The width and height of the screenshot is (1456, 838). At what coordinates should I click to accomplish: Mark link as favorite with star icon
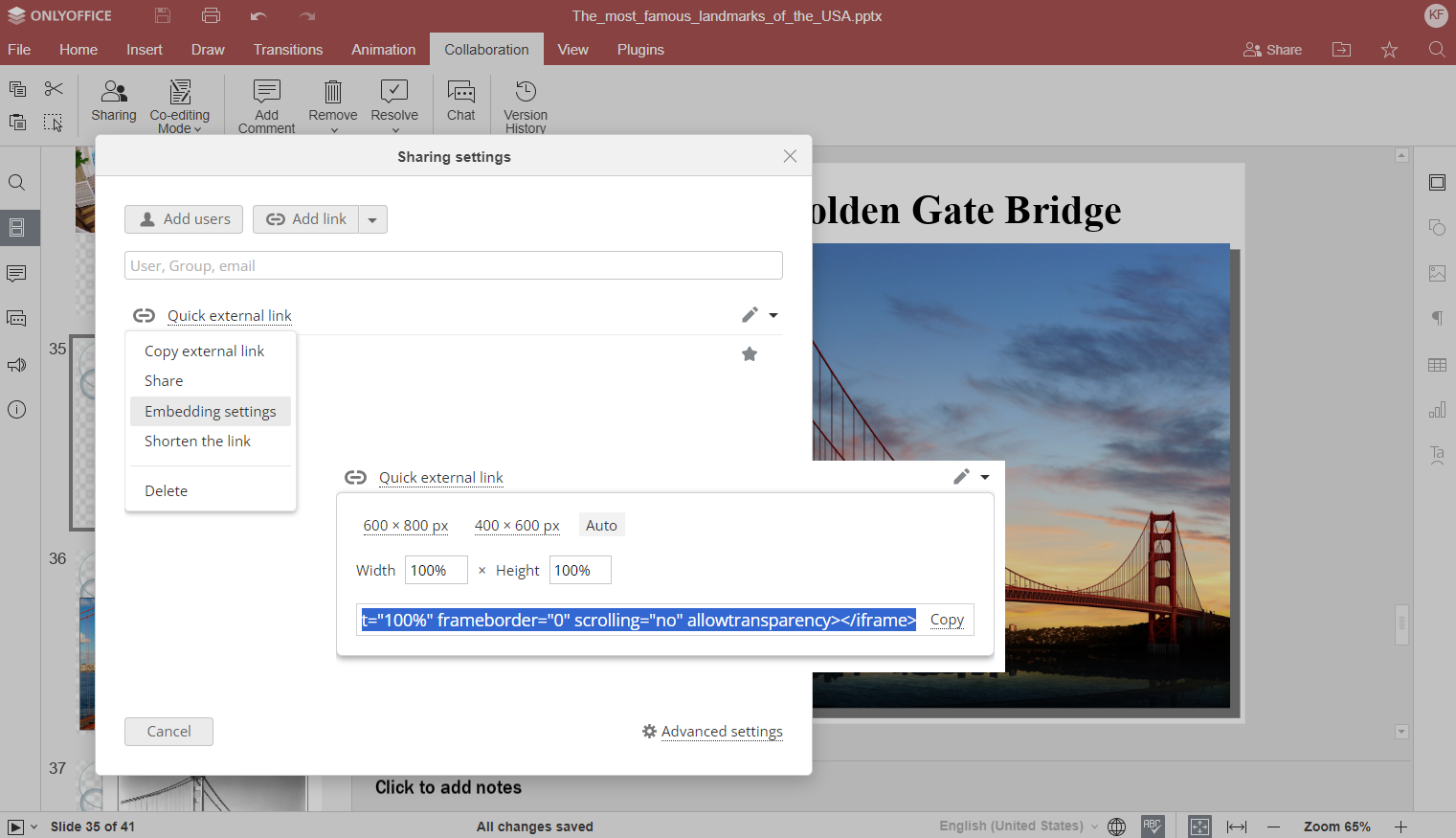point(750,354)
